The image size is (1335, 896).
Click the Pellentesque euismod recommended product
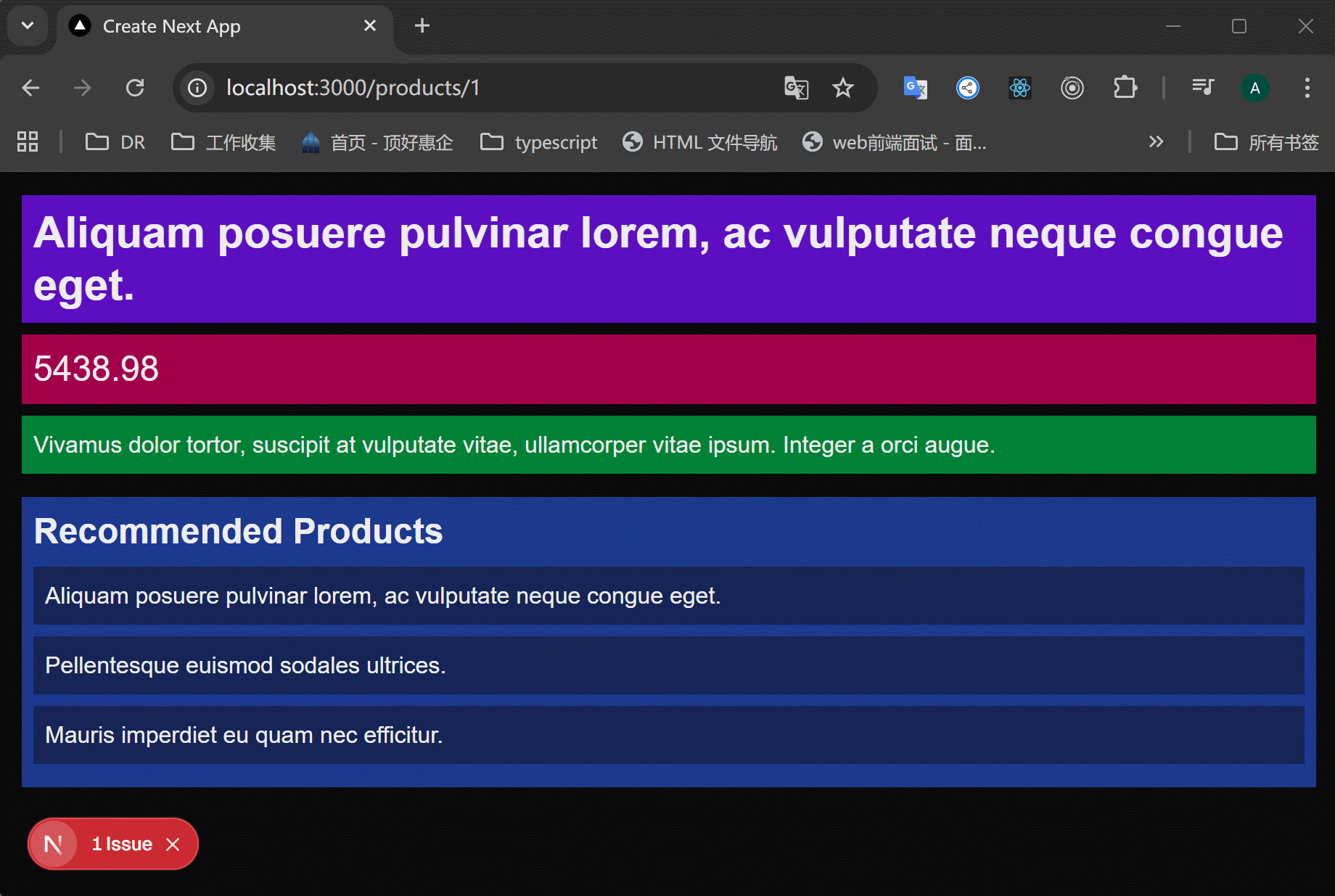pos(245,665)
